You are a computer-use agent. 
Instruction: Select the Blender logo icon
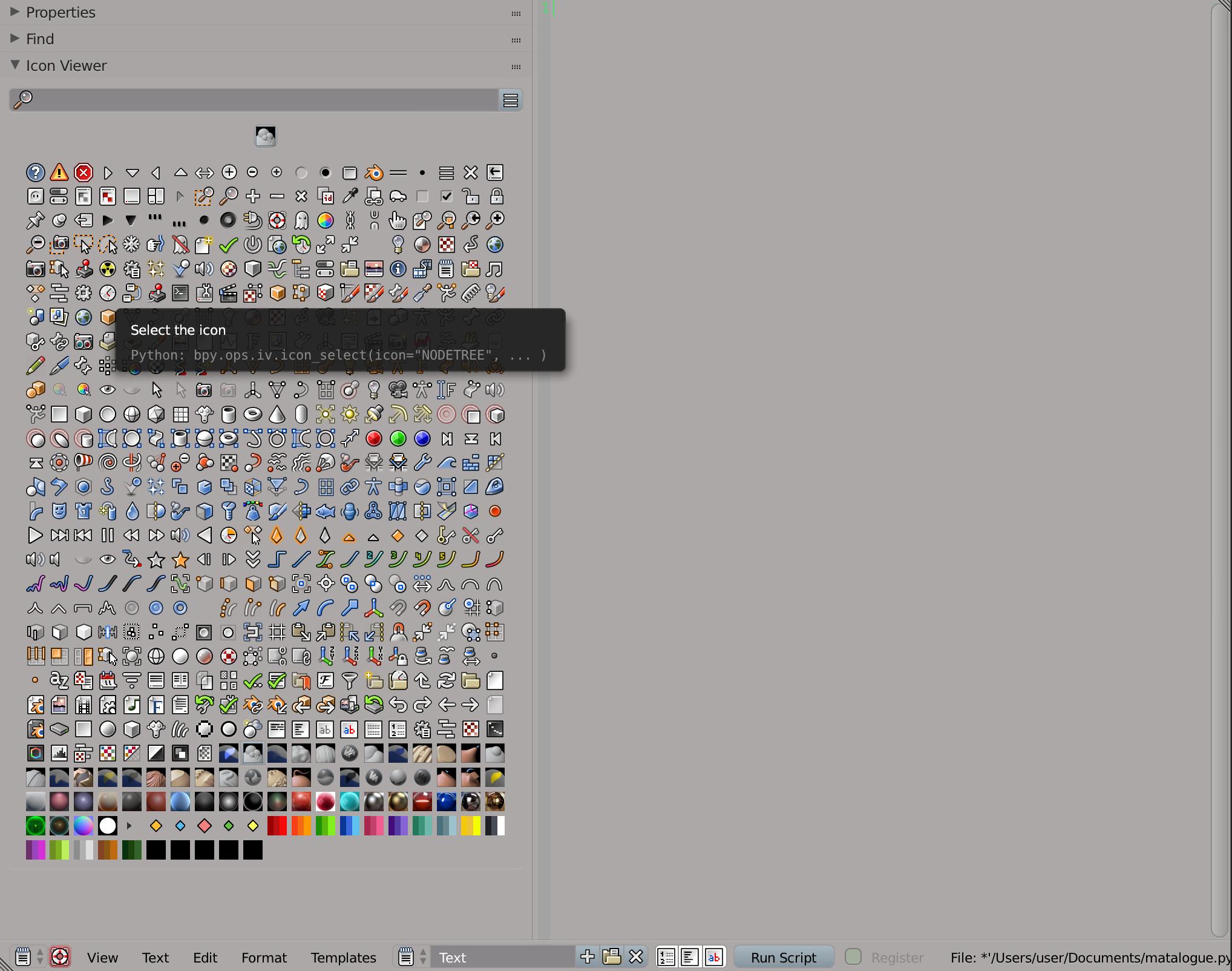[x=374, y=173]
